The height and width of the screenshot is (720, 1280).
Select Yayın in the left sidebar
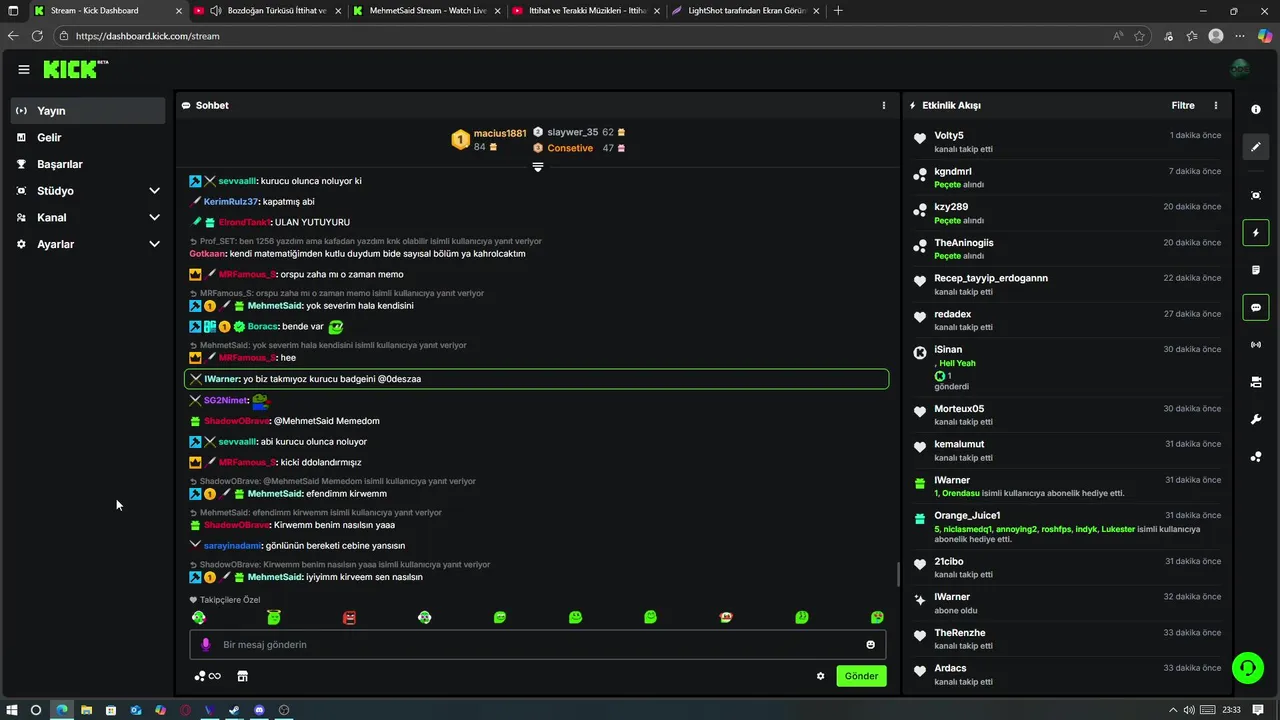[x=88, y=111]
